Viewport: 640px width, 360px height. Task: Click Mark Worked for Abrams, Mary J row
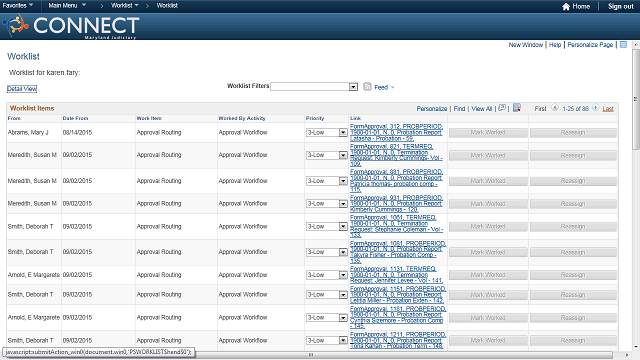pos(488,133)
